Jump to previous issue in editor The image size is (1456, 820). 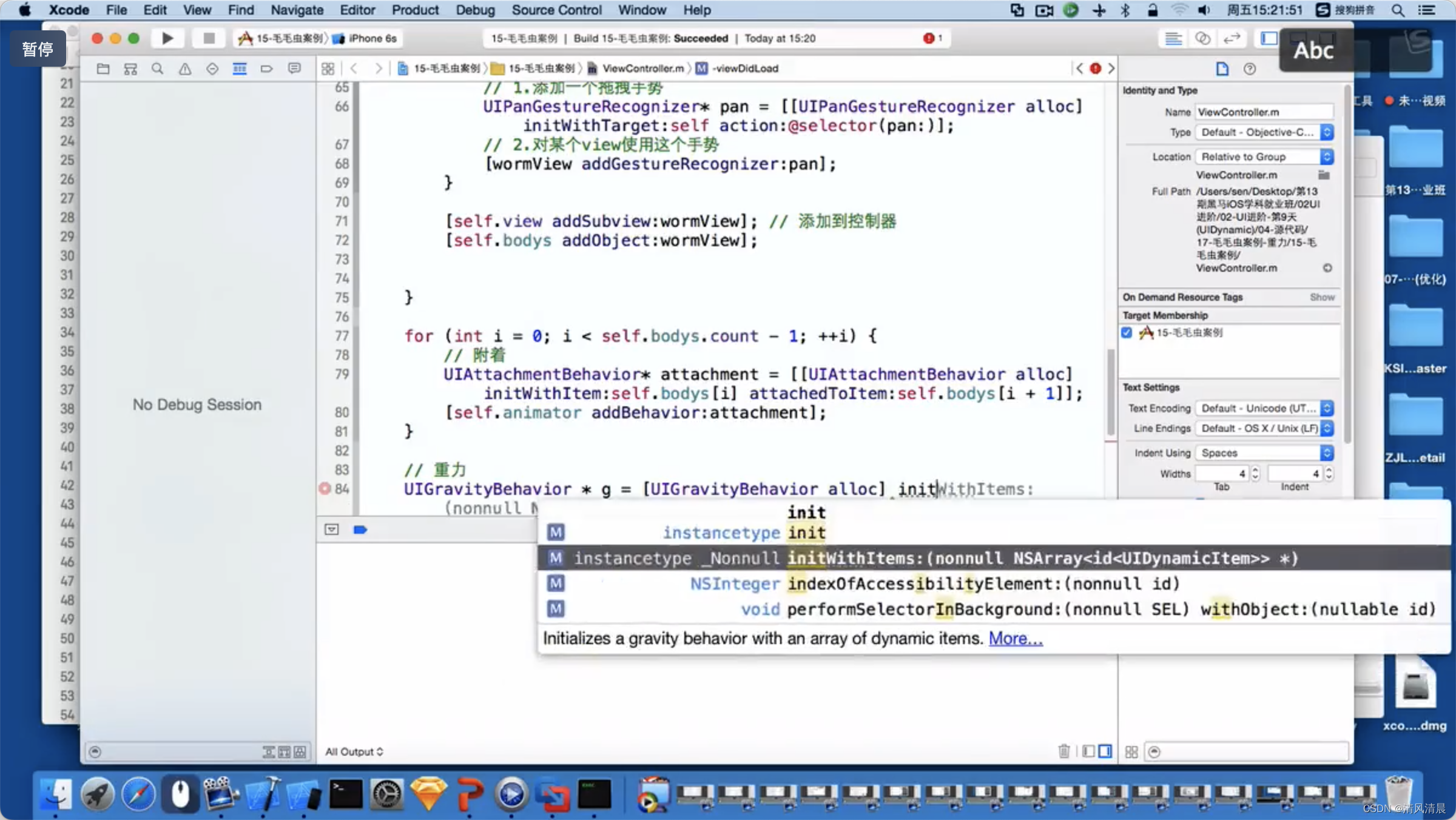click(1079, 69)
